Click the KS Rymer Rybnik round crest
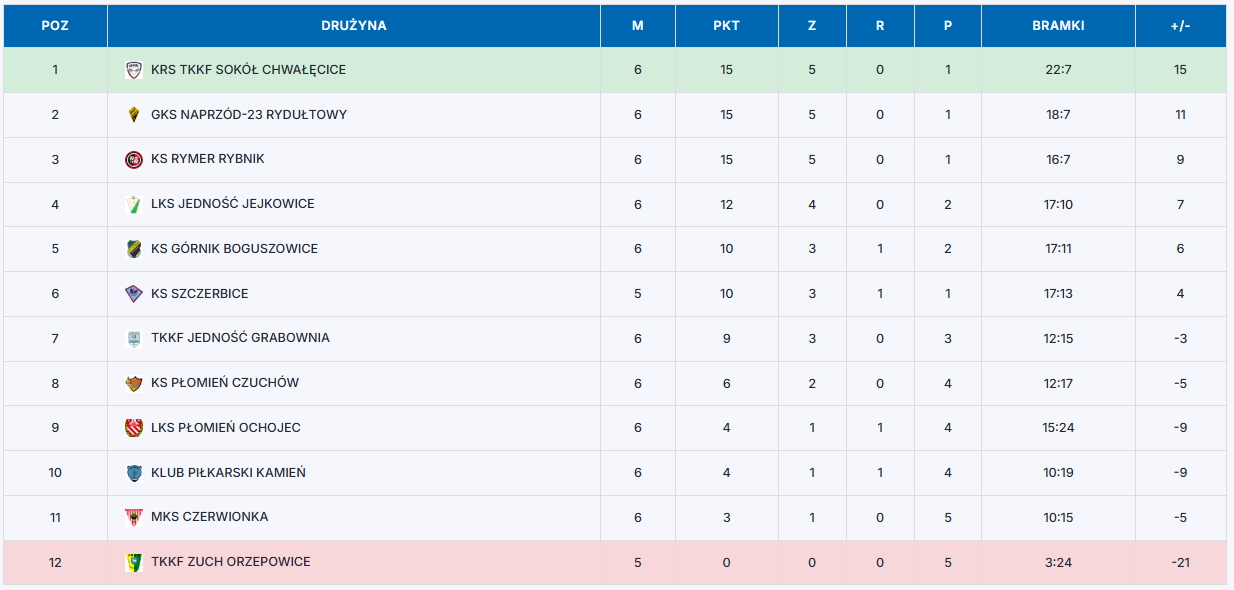The height and width of the screenshot is (590, 1234). (134, 159)
